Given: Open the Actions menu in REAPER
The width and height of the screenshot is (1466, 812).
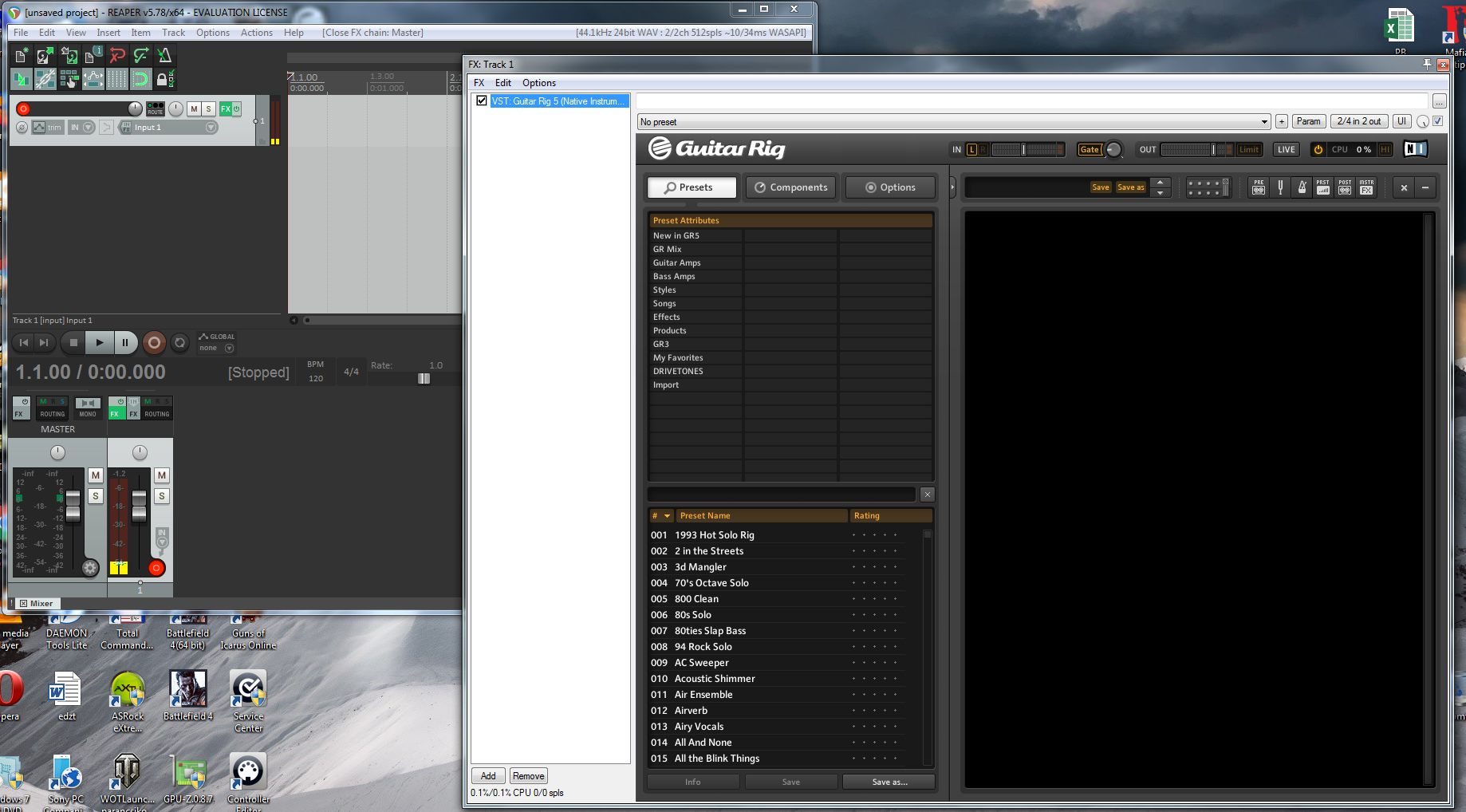Looking at the screenshot, I should click(256, 33).
